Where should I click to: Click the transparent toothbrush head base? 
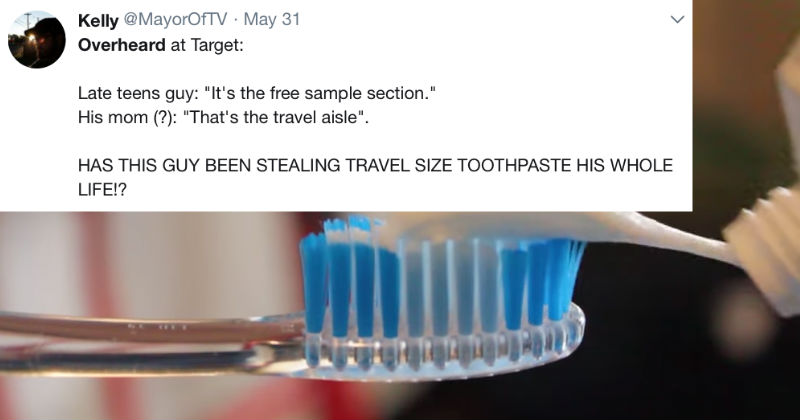click(444, 352)
